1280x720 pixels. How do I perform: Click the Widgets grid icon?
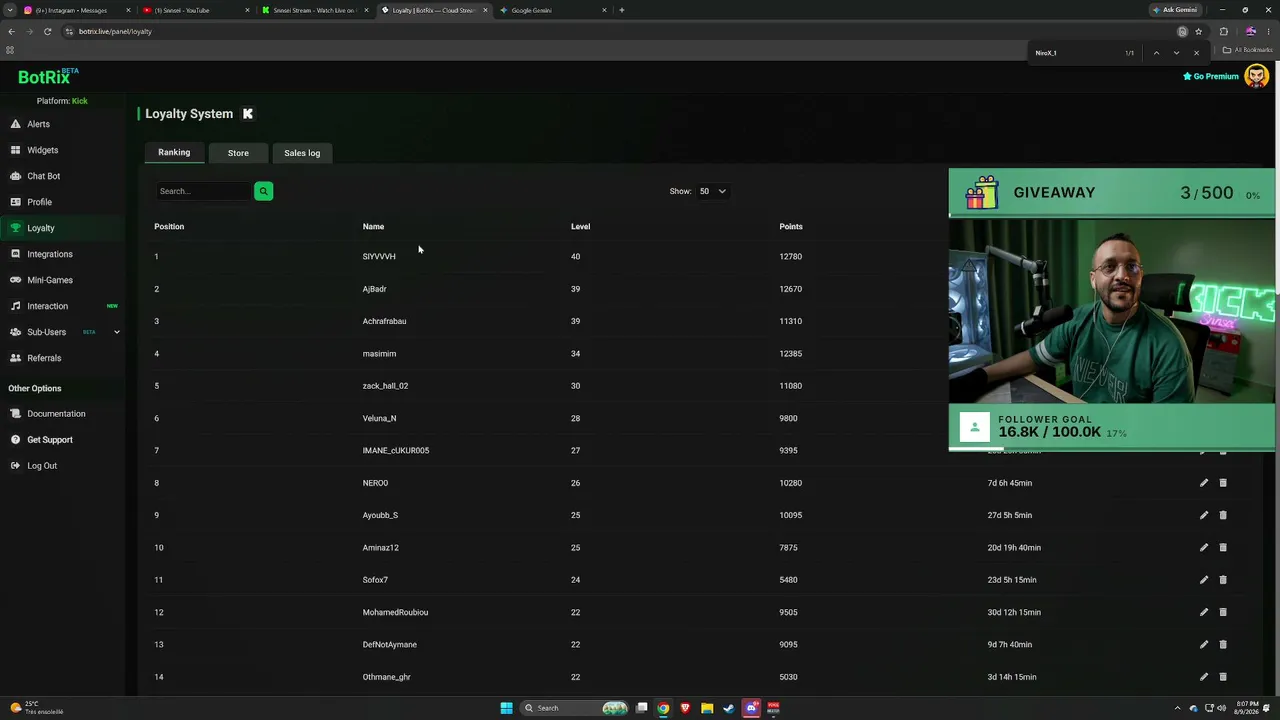[x=15, y=150]
